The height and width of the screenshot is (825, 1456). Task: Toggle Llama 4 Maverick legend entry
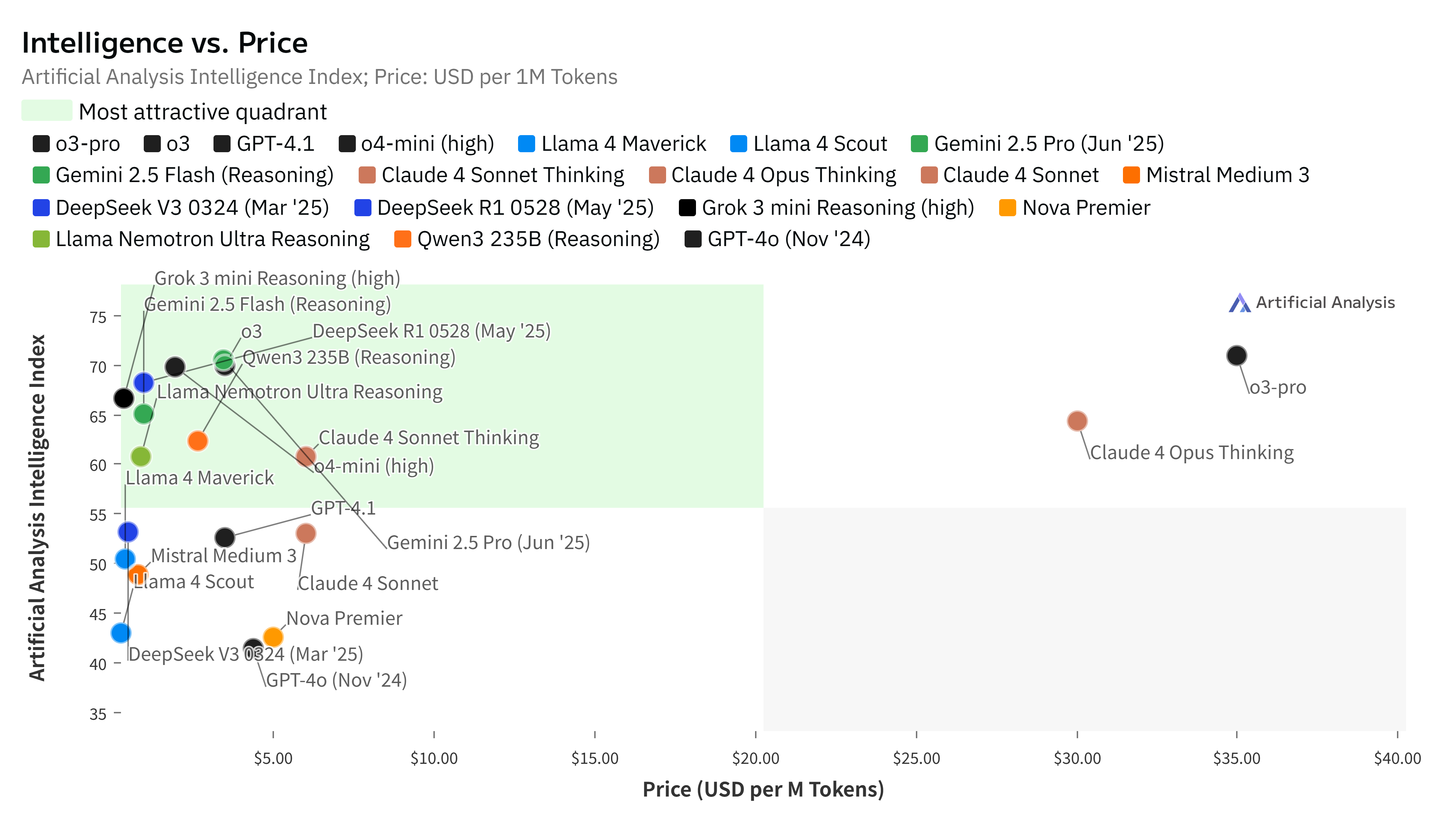tap(612, 144)
